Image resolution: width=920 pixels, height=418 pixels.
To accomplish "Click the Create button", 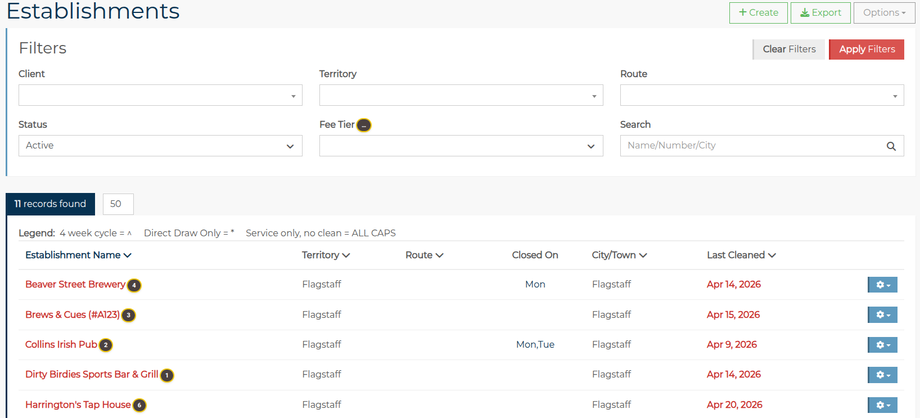I will 758,13.
